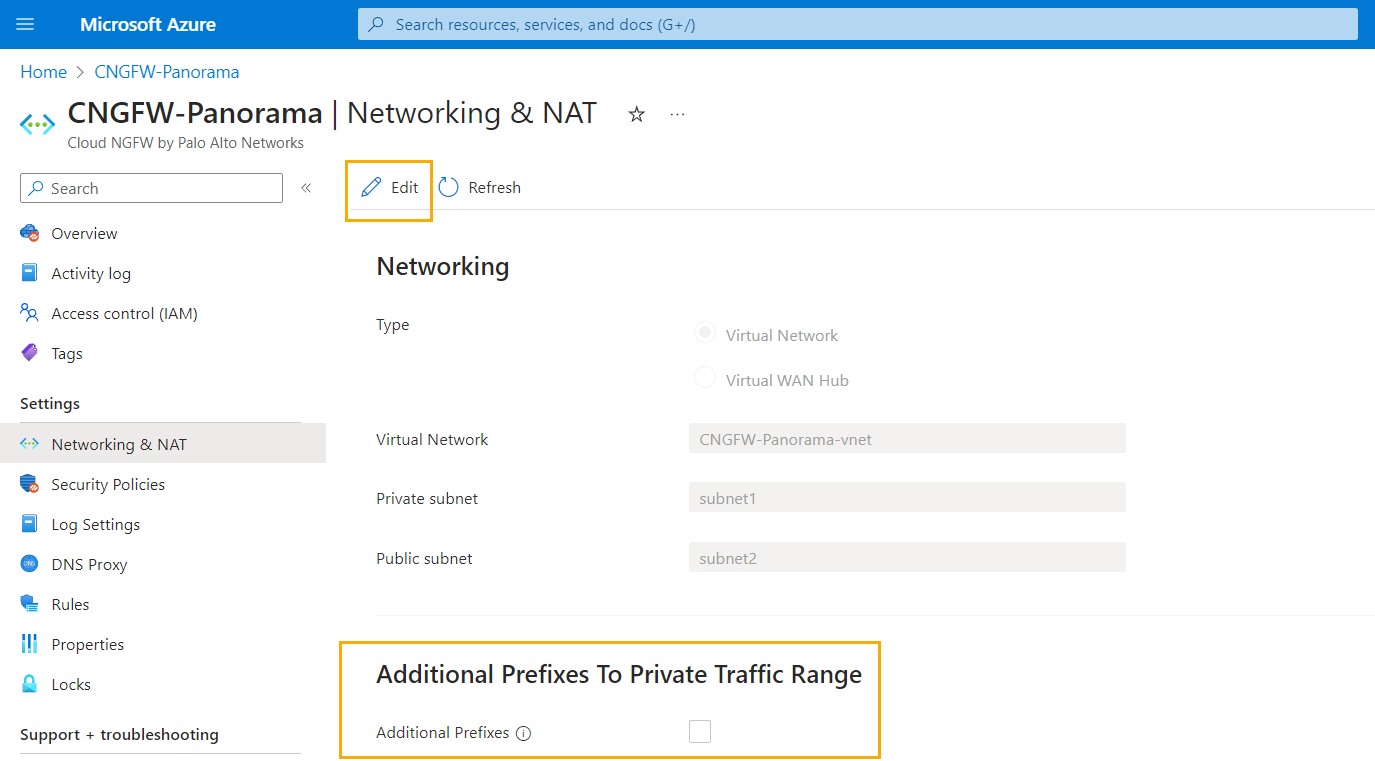Navigate to the Home breadcrumb link

tap(43, 72)
